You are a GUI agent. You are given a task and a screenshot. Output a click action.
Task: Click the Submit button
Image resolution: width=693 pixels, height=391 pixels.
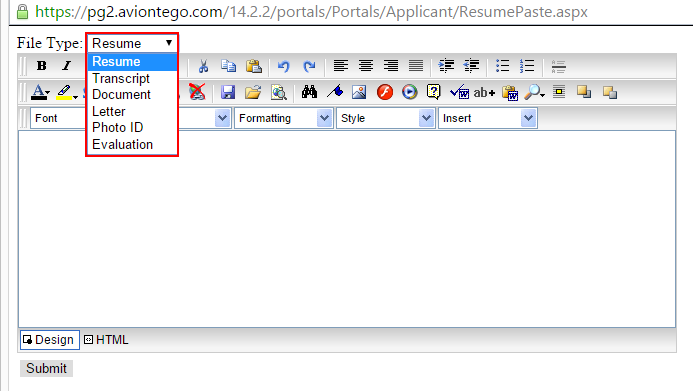click(x=46, y=368)
